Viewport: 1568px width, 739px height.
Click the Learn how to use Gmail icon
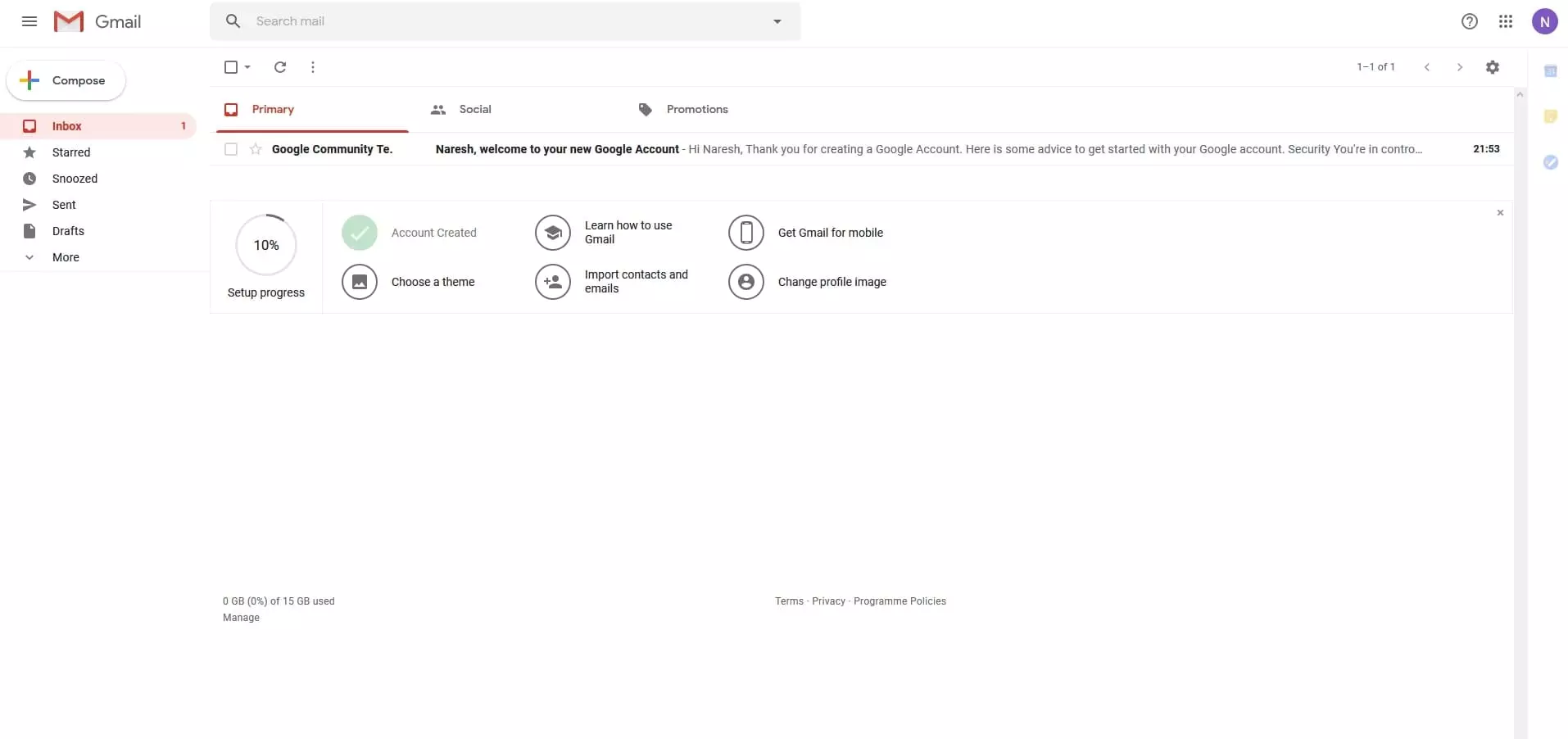553,233
